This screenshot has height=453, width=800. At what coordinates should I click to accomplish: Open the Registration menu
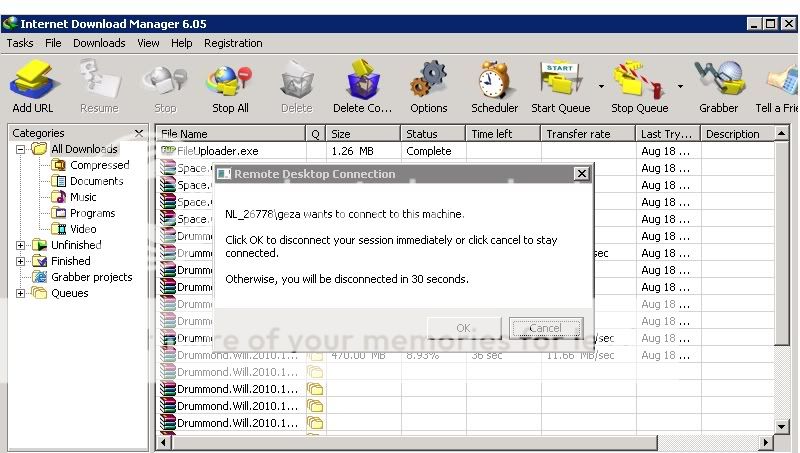pos(233,43)
